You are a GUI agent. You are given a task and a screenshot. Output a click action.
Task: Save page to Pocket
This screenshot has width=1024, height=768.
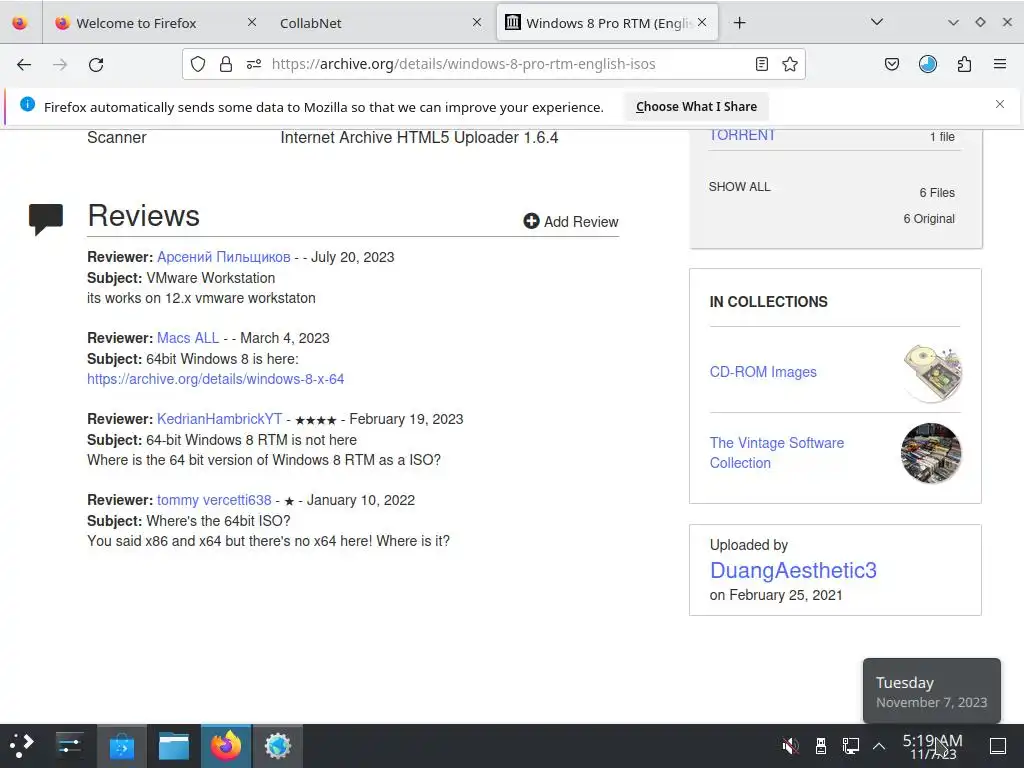tap(892, 64)
